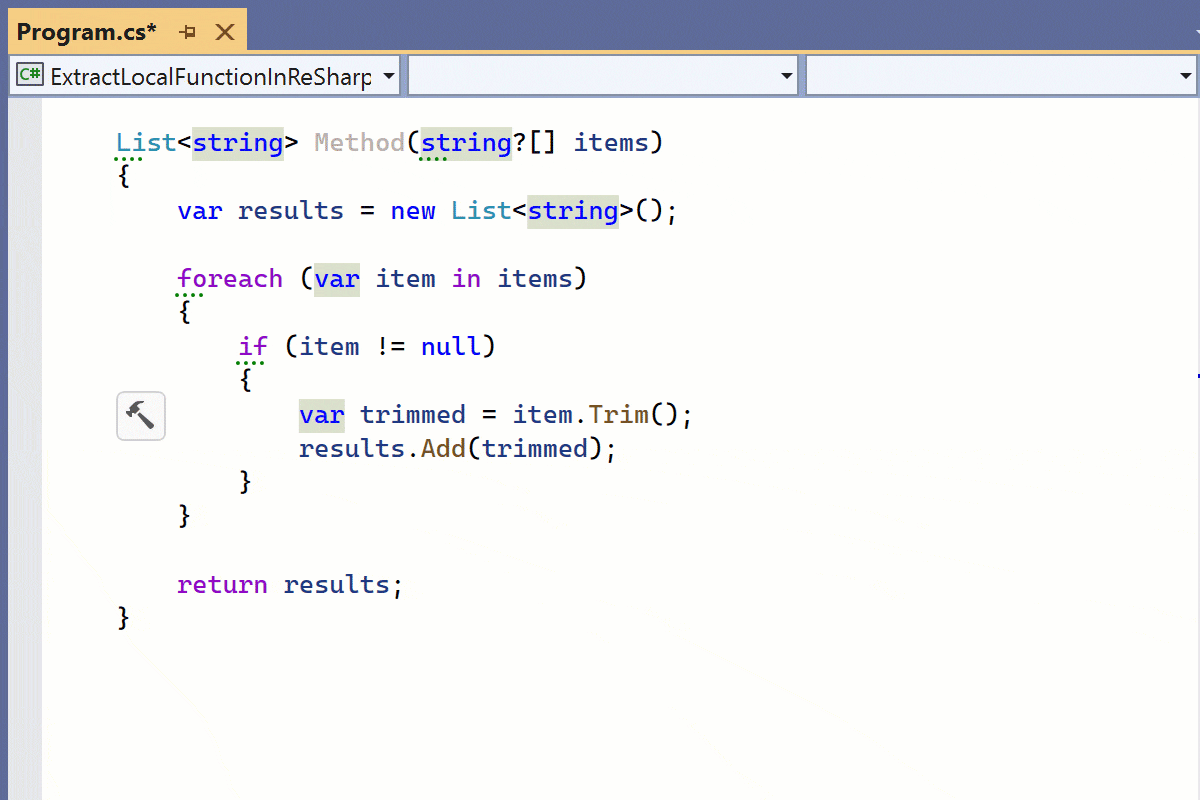Click the C# project icon in navigation bar

(x=30, y=76)
